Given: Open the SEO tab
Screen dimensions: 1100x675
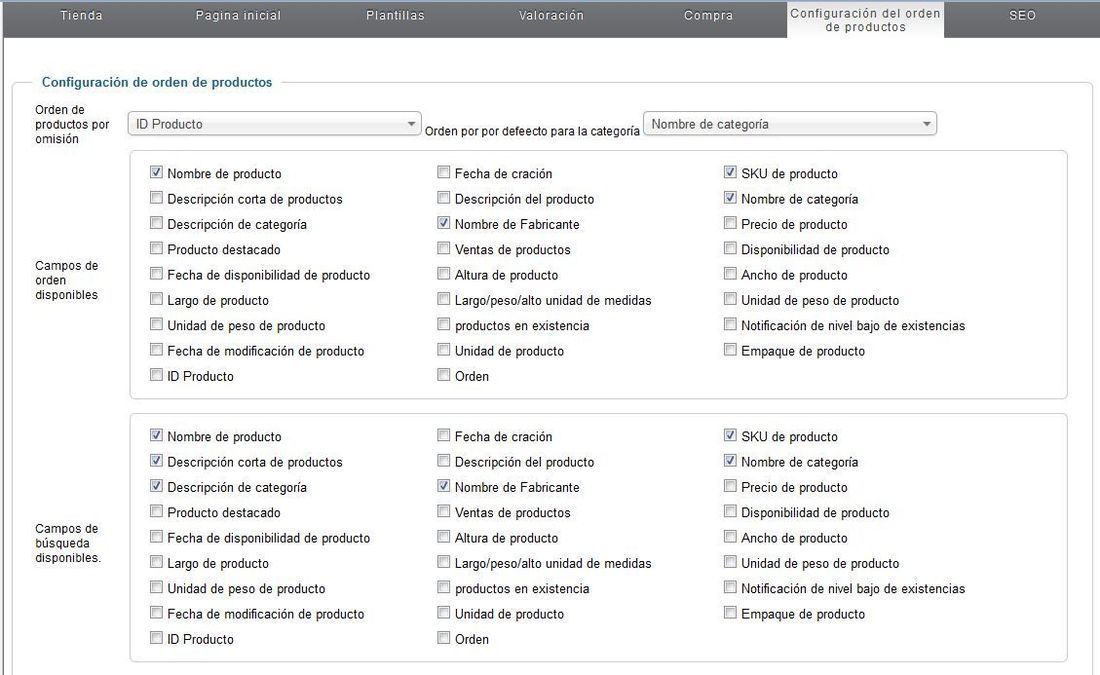Looking at the screenshot, I should tap(1022, 15).
